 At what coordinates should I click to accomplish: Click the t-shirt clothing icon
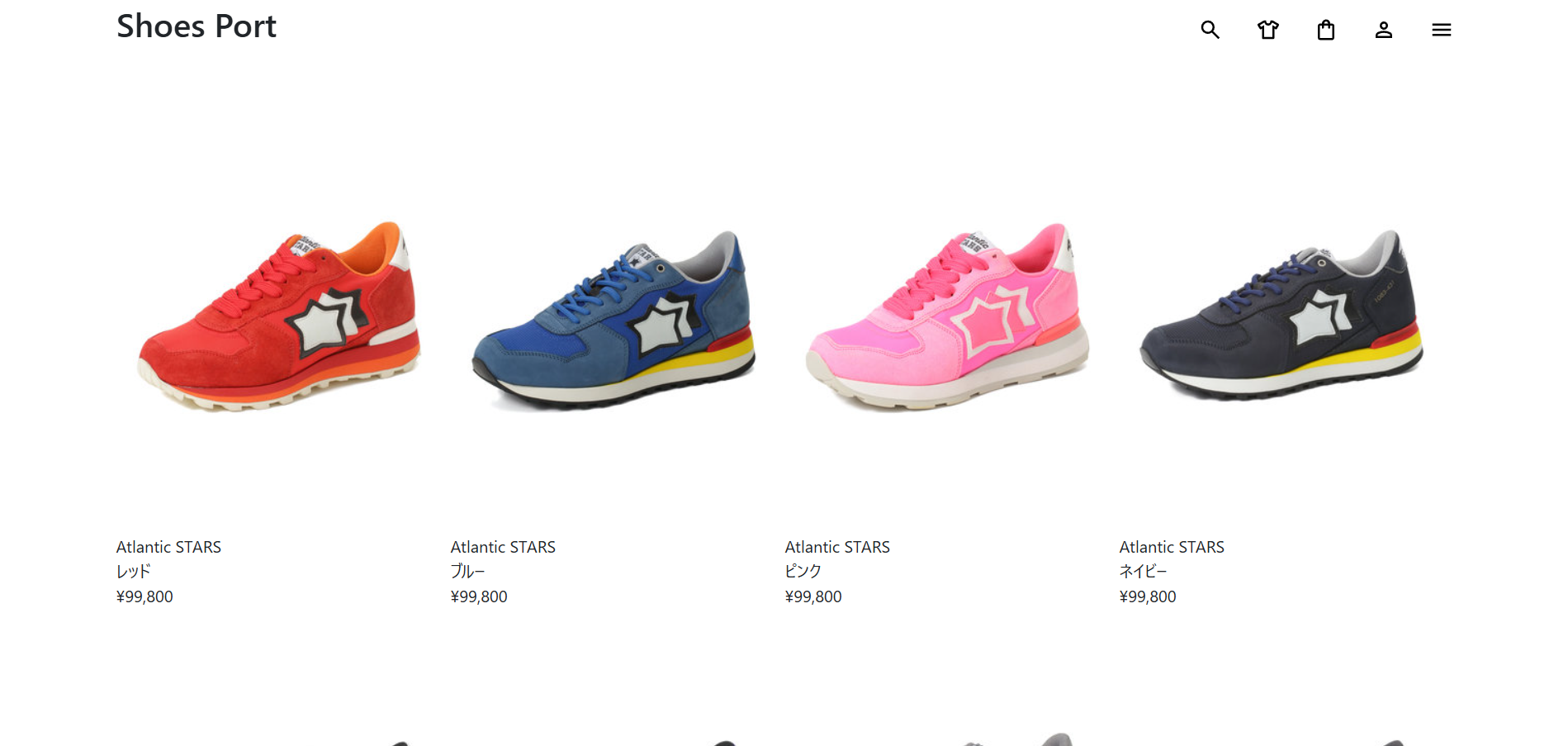click(1267, 30)
